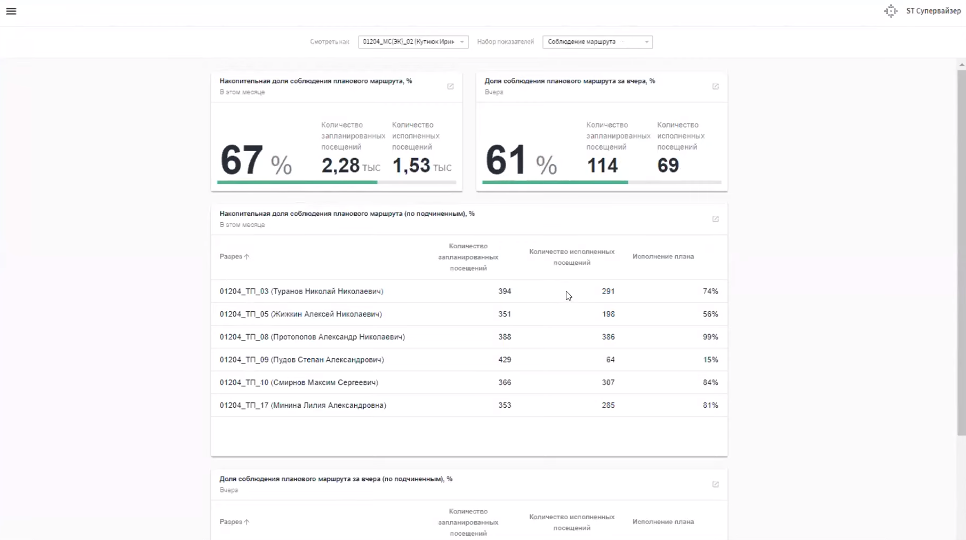Sort the bottom table by the Разрез arrow
966x540 pixels.
point(247,522)
